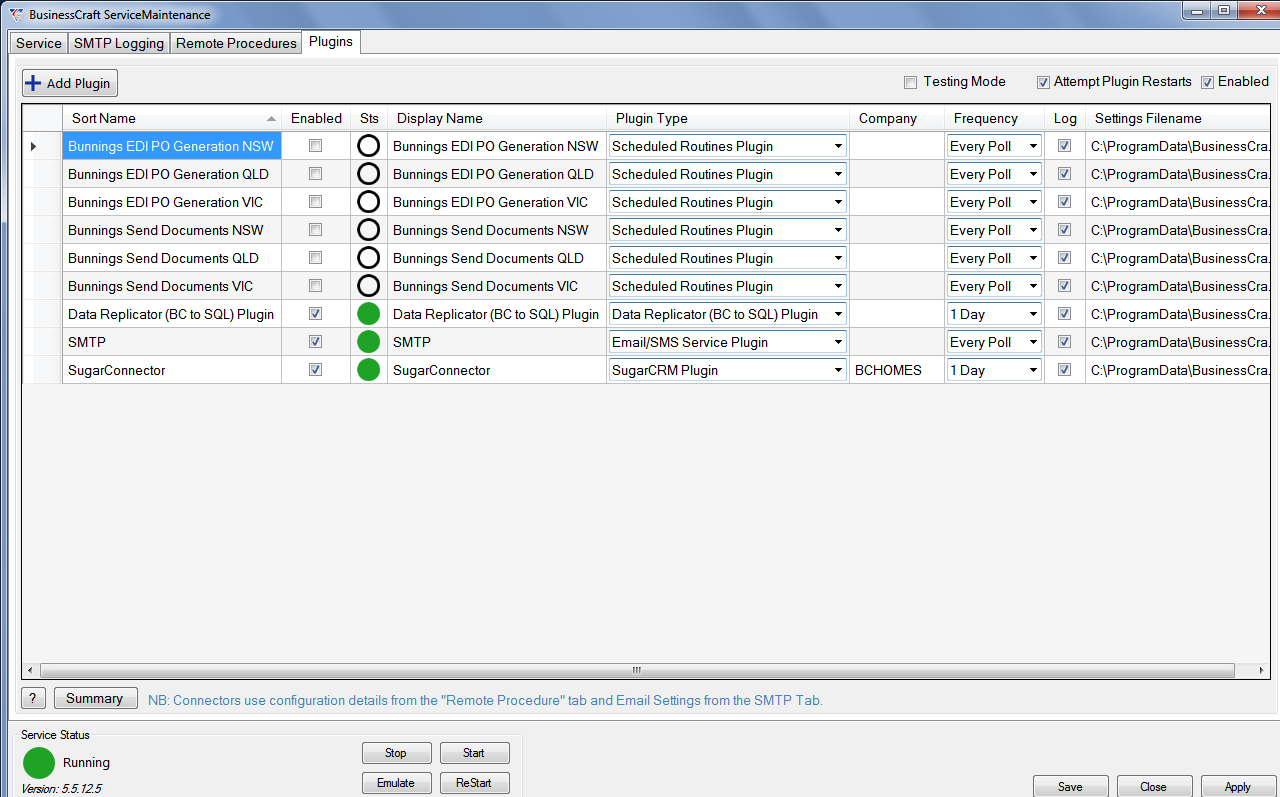Open Plugin Type dropdown for Bunnings Send Documents VIC

(x=837, y=286)
